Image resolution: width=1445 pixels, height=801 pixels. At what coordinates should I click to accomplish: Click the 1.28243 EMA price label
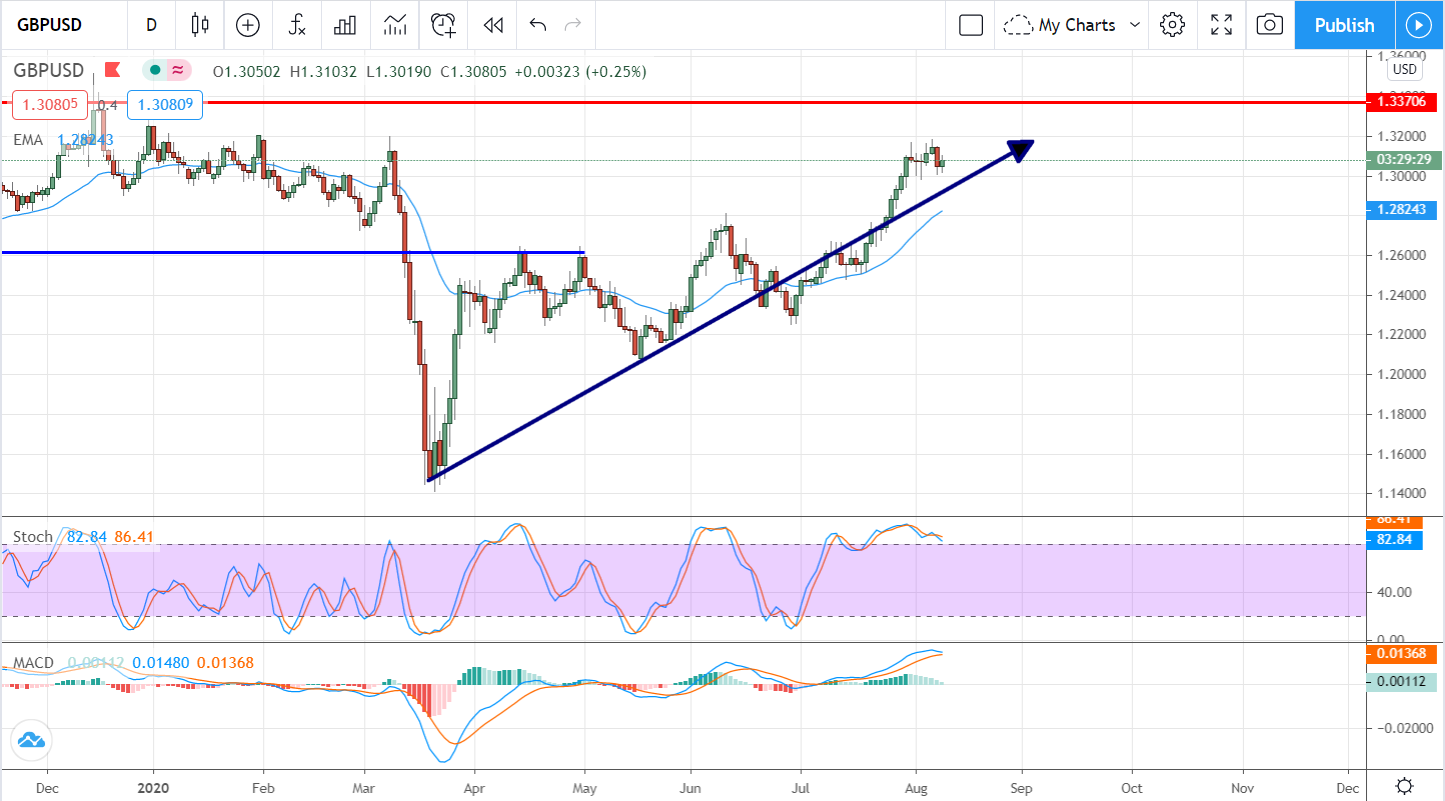coord(1401,209)
